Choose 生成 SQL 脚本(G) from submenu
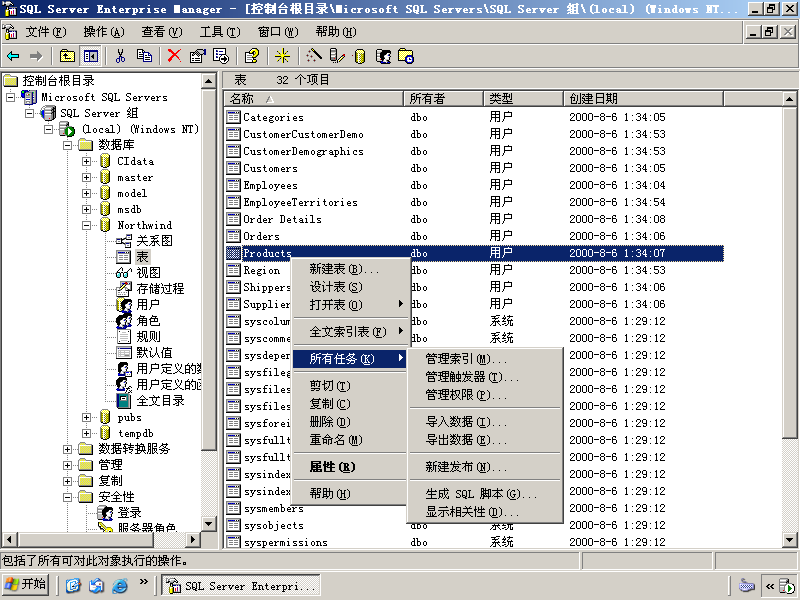 pyautogui.click(x=486, y=493)
